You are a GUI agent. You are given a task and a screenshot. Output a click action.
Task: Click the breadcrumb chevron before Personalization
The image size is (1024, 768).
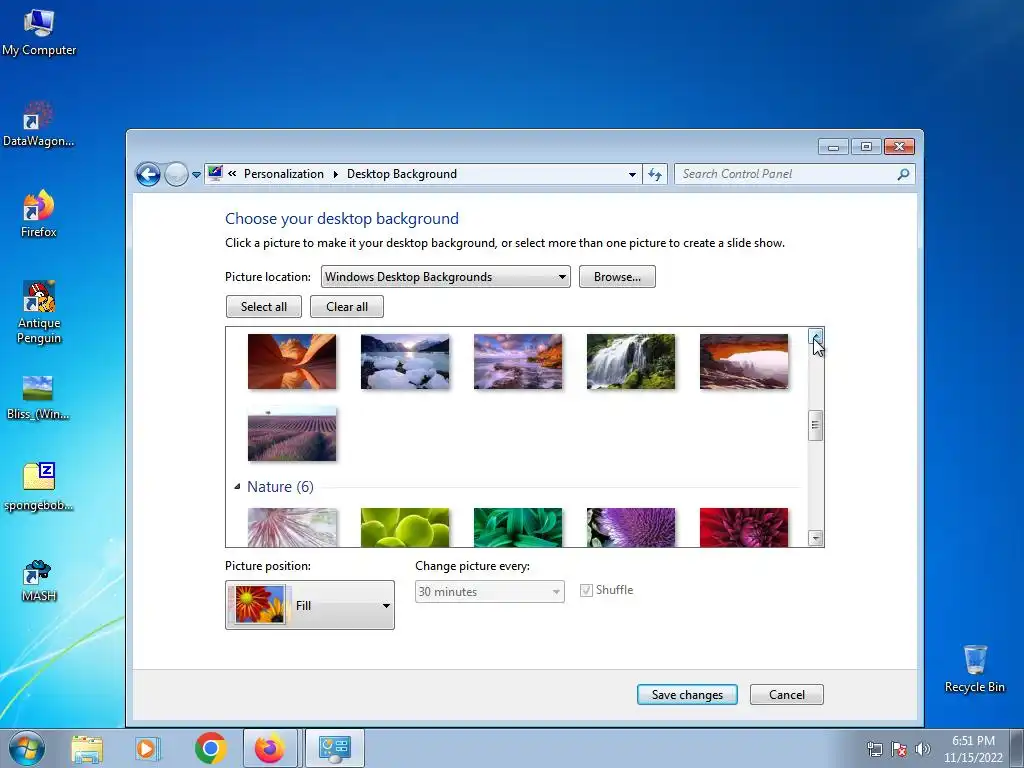[232, 174]
